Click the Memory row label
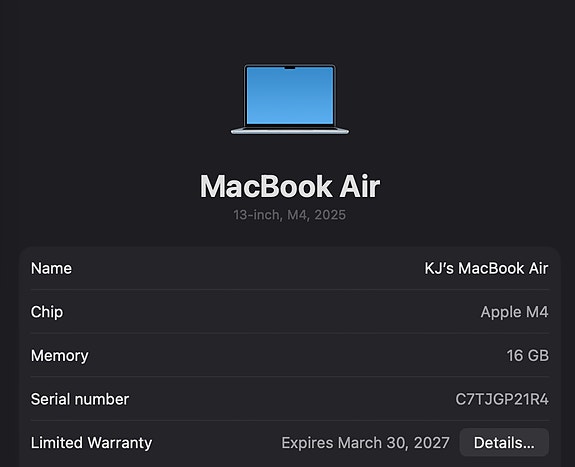 tap(60, 355)
